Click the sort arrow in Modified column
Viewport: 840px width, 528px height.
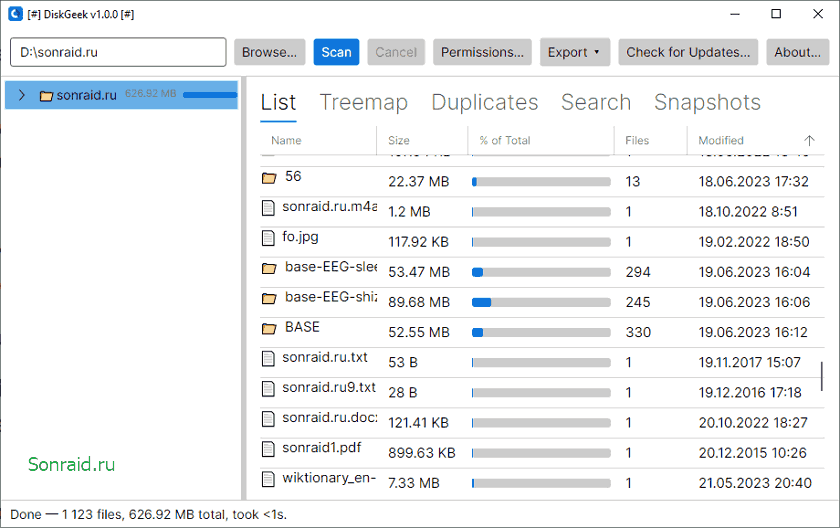tap(809, 140)
